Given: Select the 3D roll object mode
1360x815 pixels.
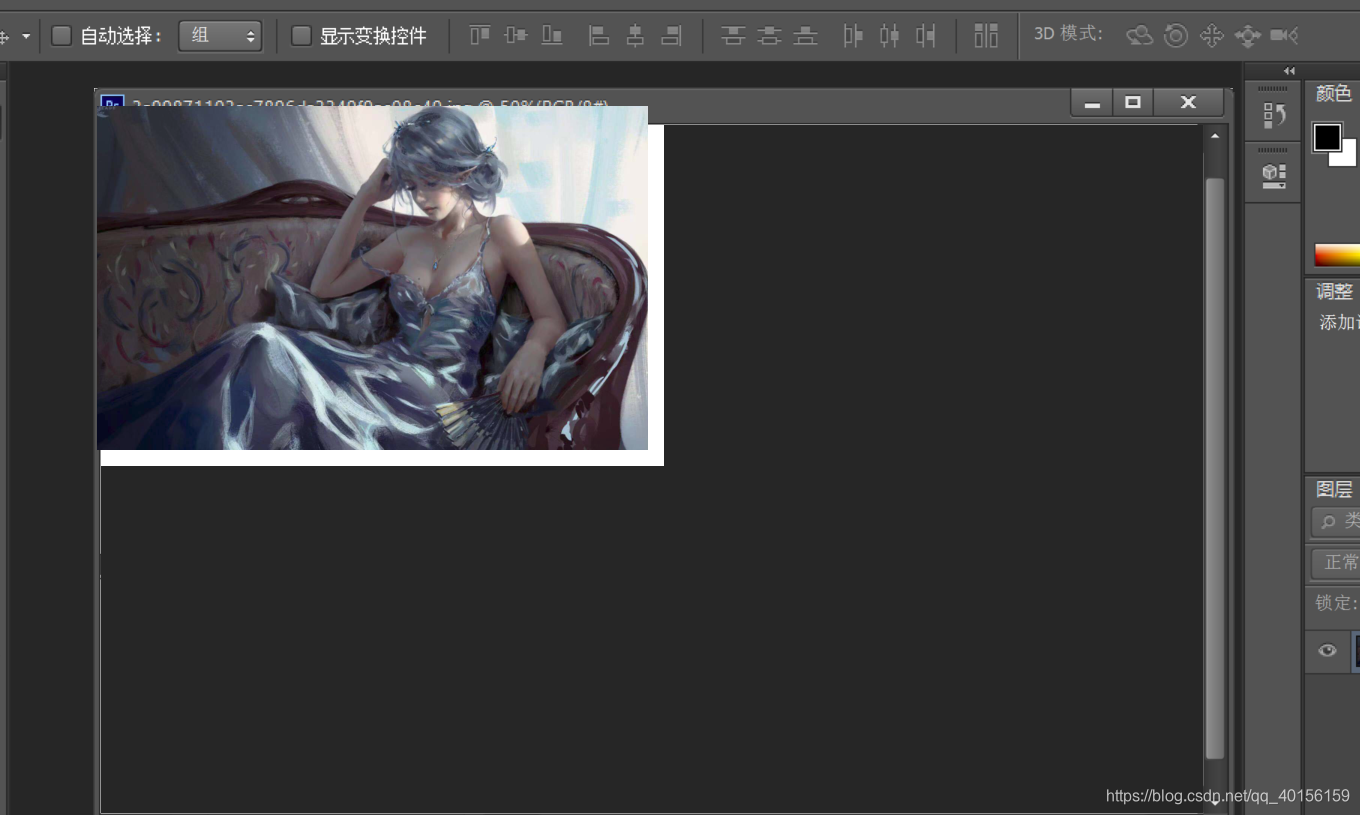Looking at the screenshot, I should pos(1176,36).
